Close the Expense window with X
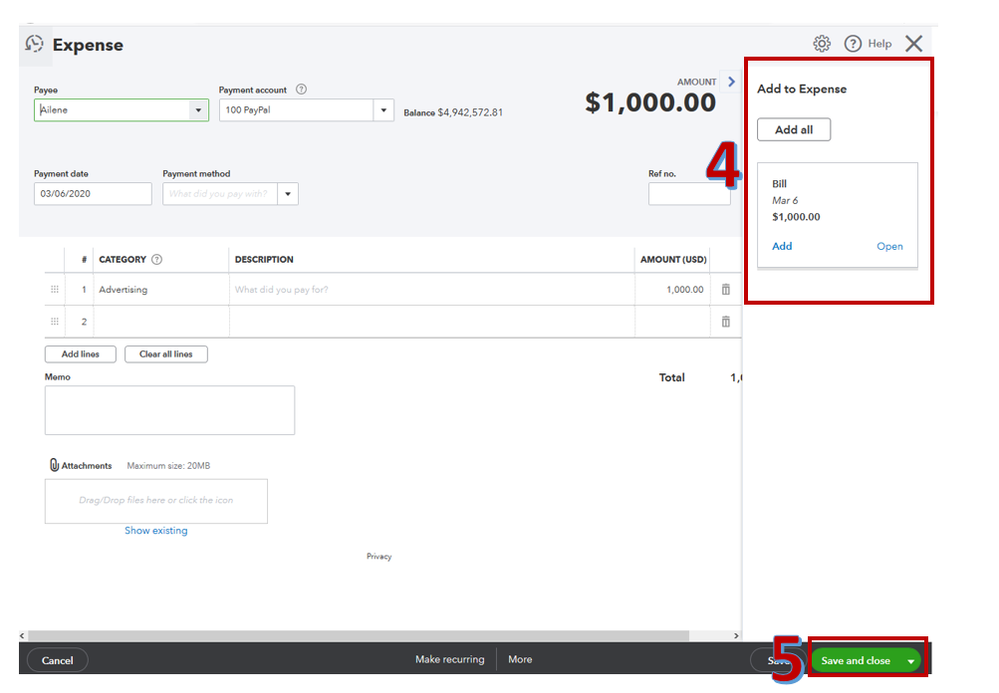The width and height of the screenshot is (999, 693). pos(914,43)
